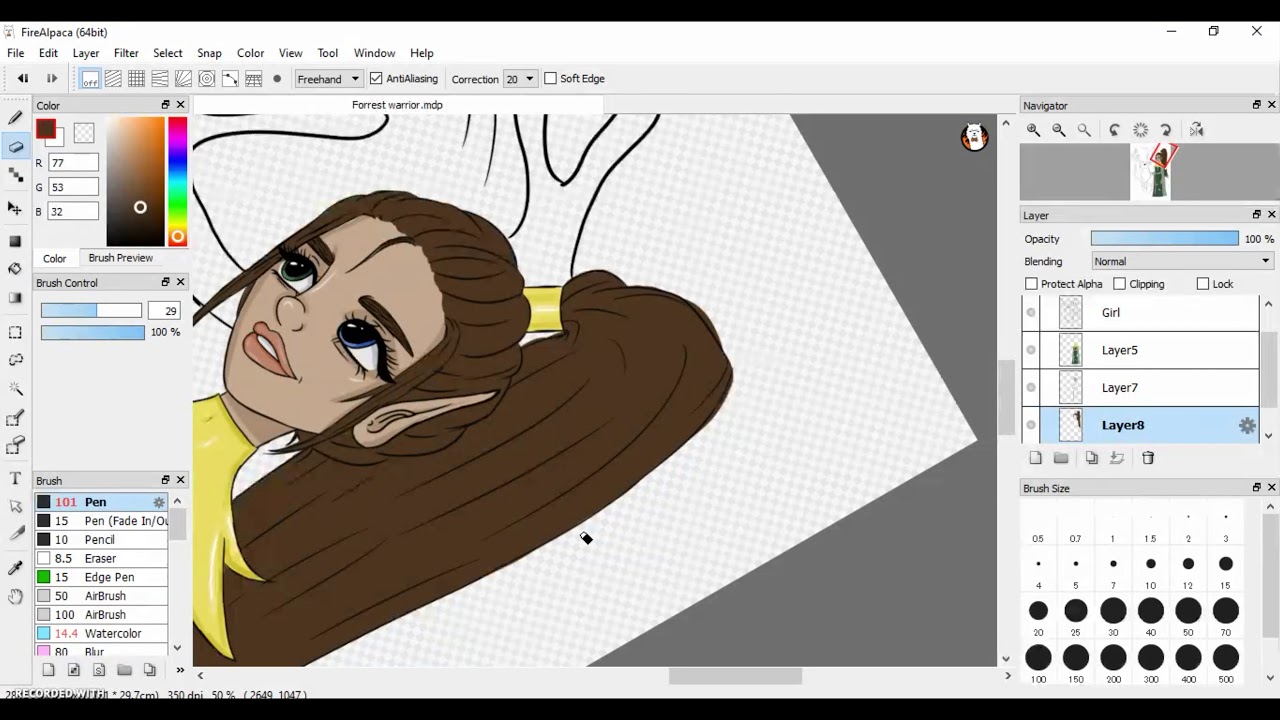1280x720 pixels.
Task: Enable radial snap guide
Action: pyautogui.click(x=183, y=79)
